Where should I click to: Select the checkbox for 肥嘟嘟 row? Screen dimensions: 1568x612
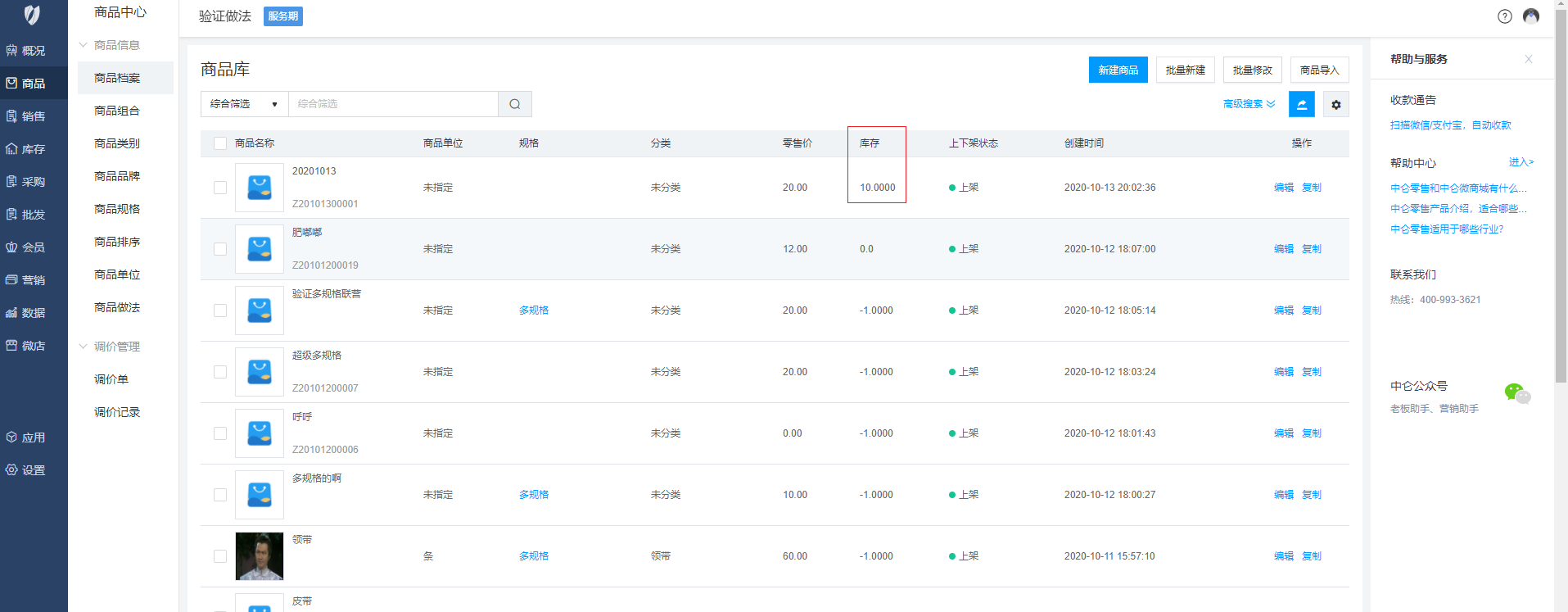click(220, 249)
